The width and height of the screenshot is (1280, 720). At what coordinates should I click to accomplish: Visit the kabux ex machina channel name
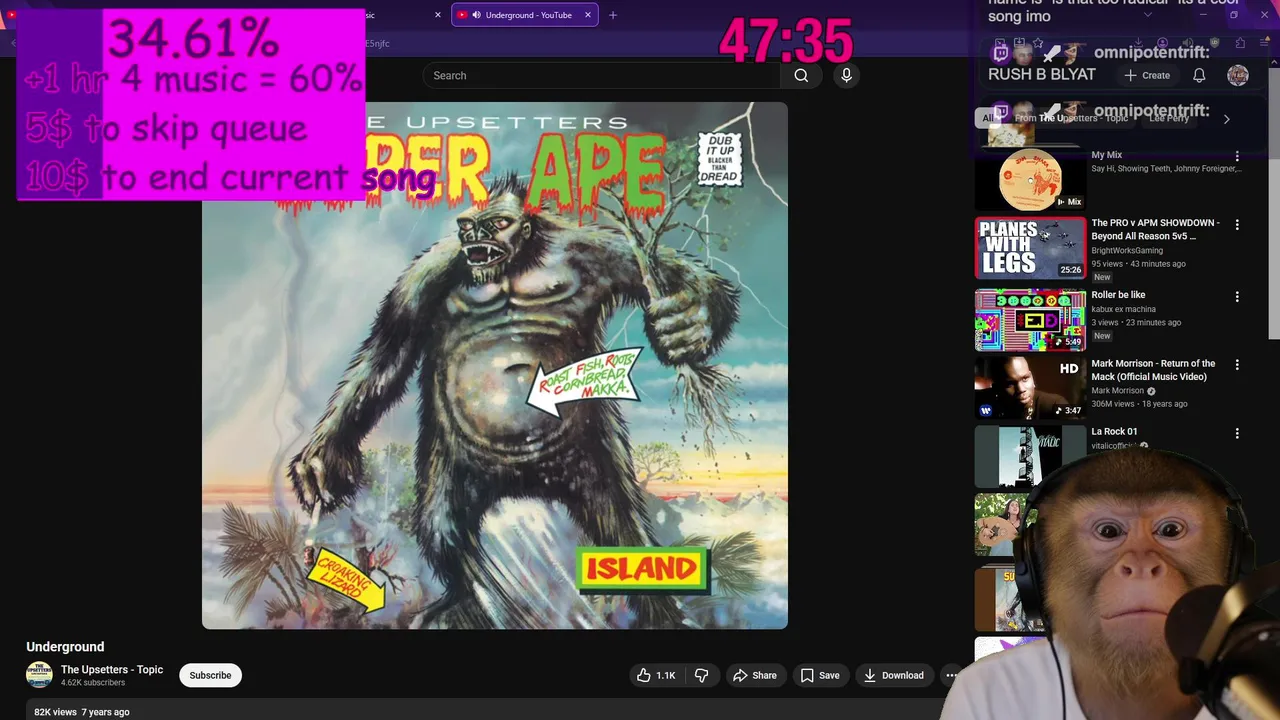pyautogui.click(x=1123, y=310)
